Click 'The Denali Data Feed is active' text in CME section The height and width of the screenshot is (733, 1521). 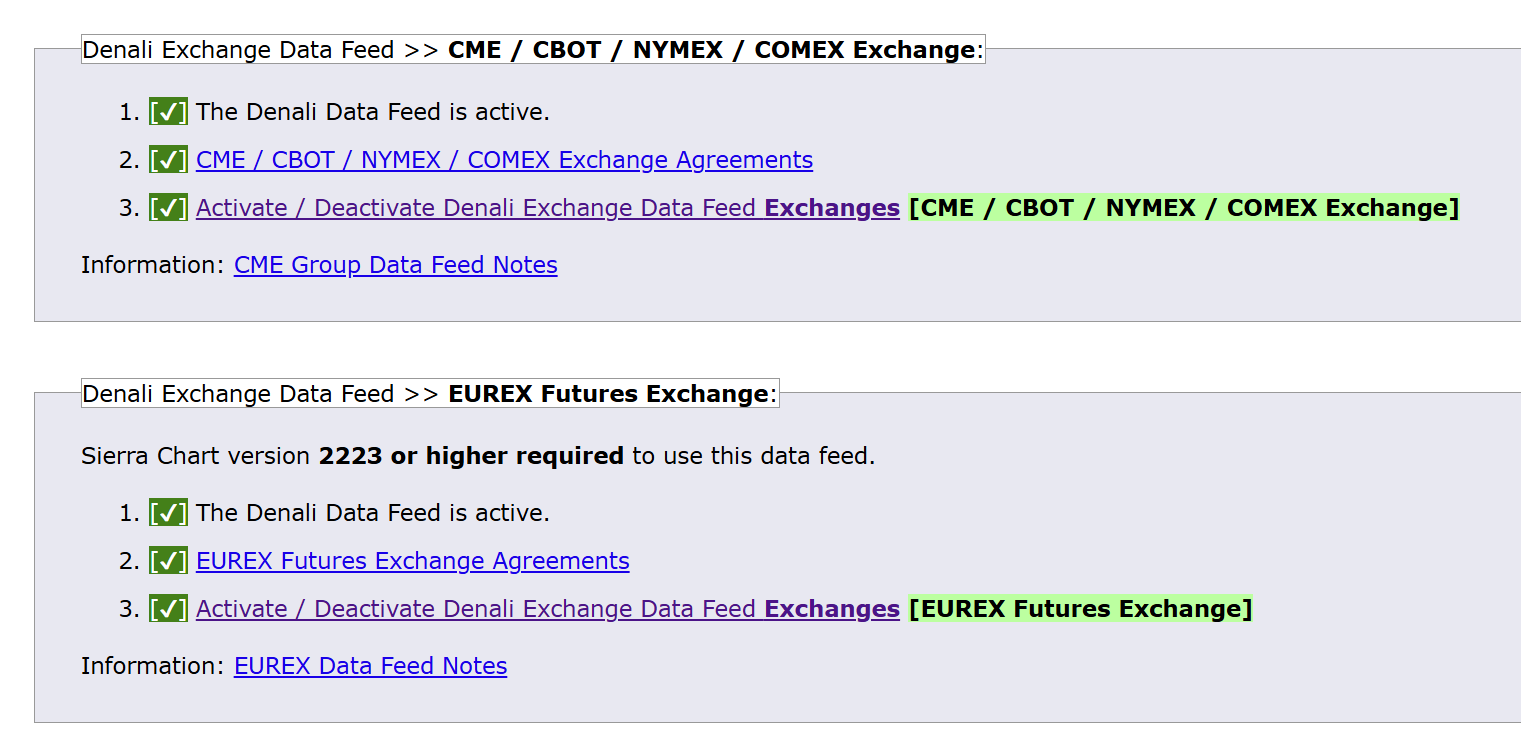(x=372, y=112)
